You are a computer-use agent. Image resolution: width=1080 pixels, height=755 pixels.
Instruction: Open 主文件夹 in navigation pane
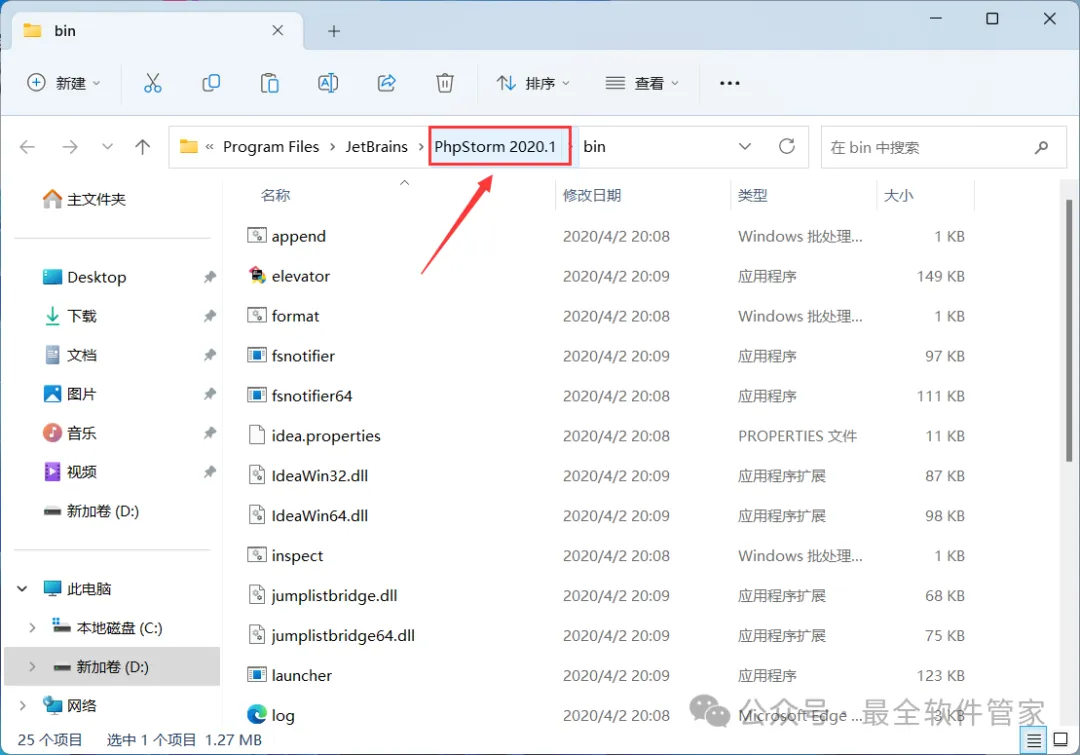84,200
